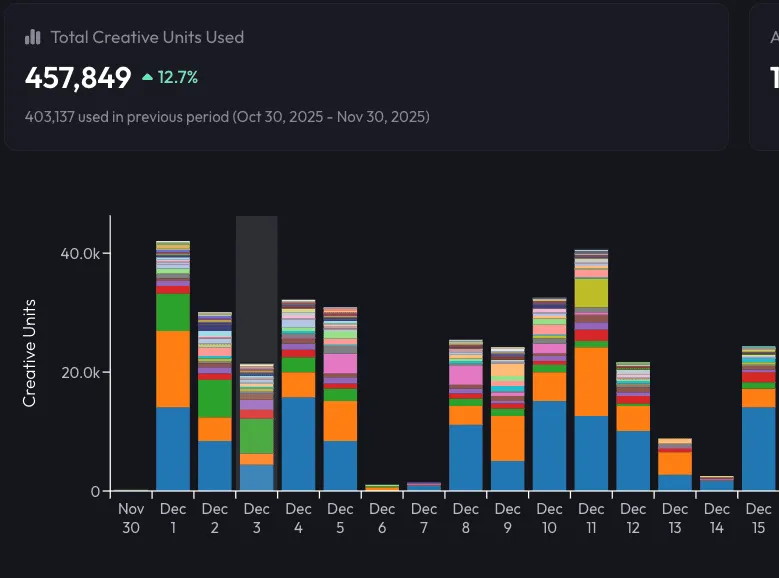Click the 457,849 total value

(78, 77)
